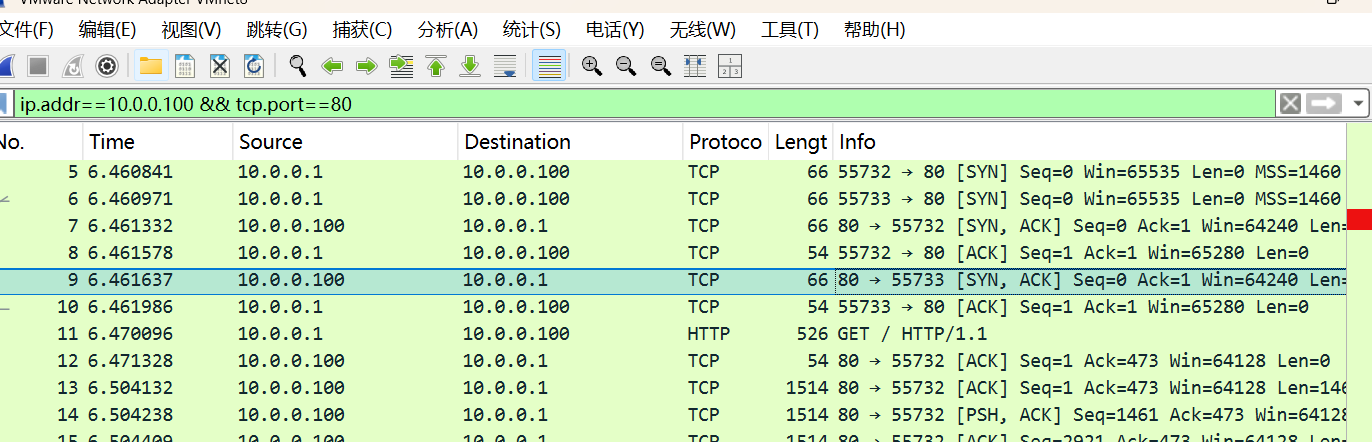
Task: Jump to last packet icon
Action: click(470, 67)
